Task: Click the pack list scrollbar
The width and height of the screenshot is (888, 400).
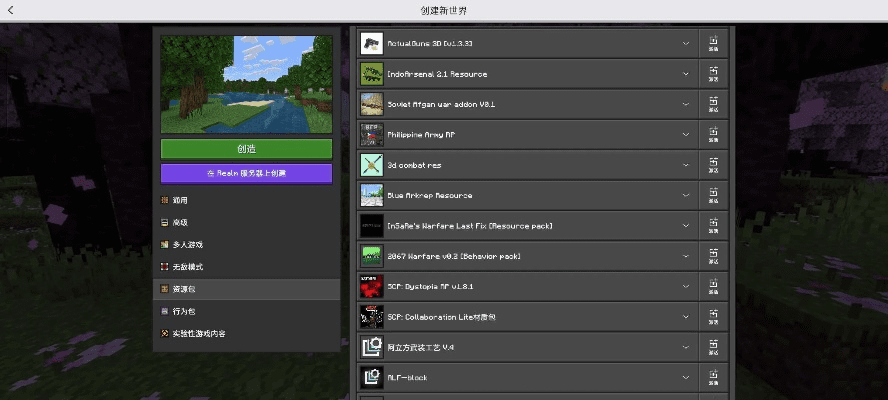Action: point(732,212)
